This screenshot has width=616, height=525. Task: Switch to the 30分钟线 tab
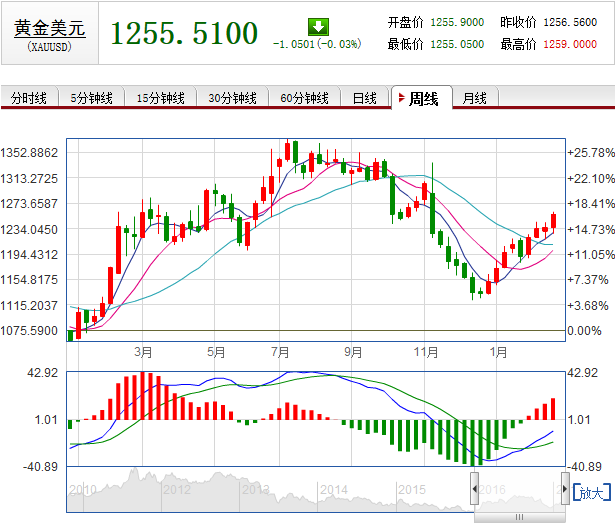(233, 98)
